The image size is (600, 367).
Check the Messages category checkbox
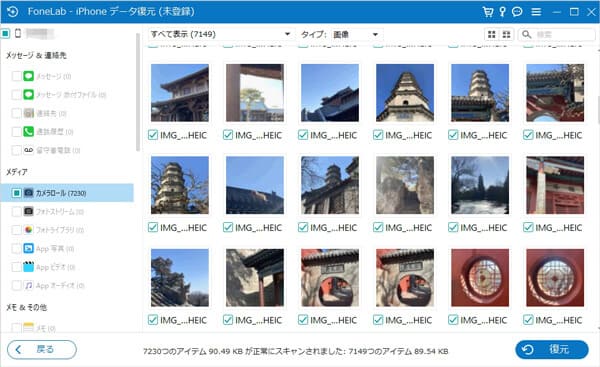[16, 76]
